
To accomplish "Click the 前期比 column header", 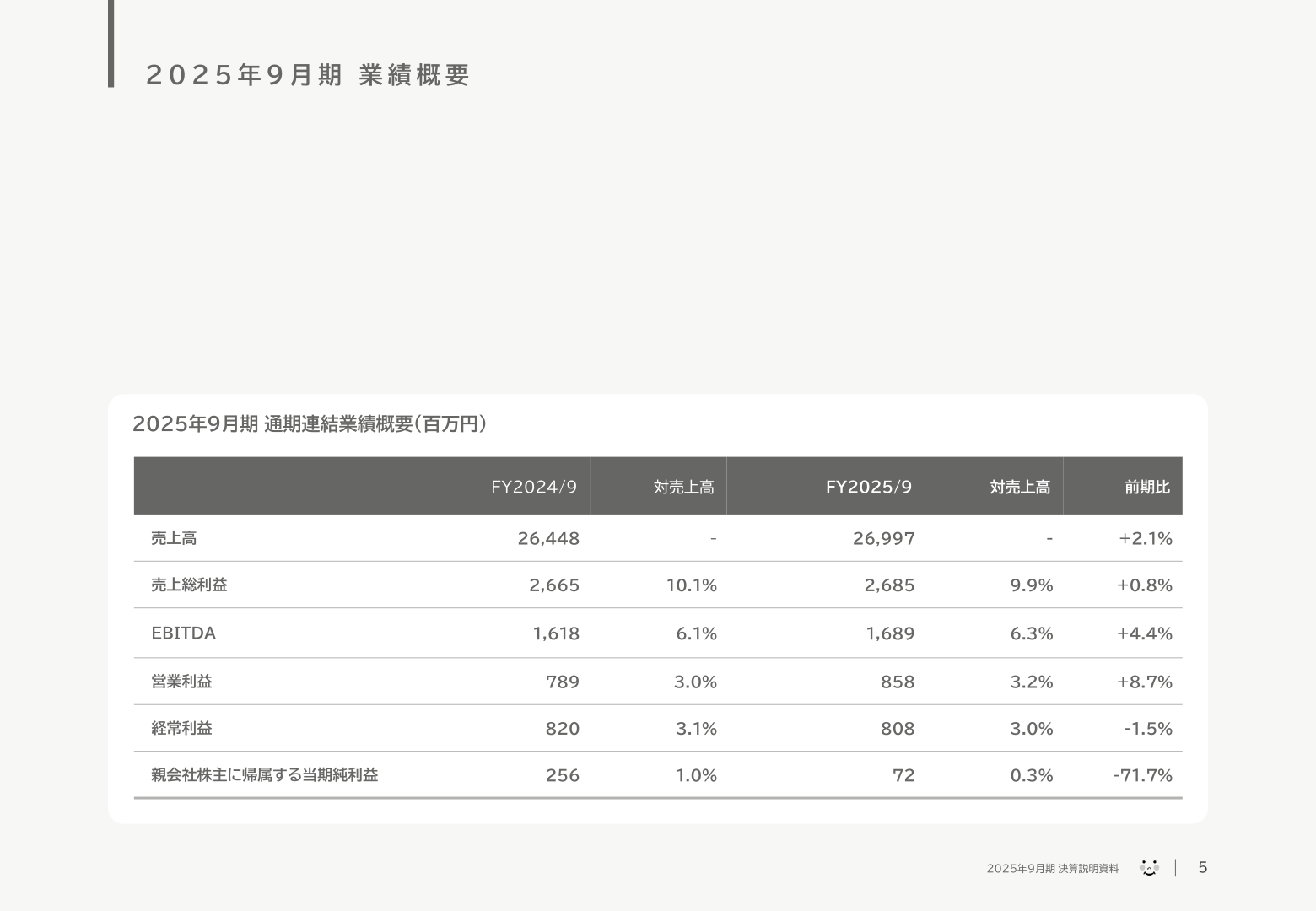I will (x=1147, y=487).
